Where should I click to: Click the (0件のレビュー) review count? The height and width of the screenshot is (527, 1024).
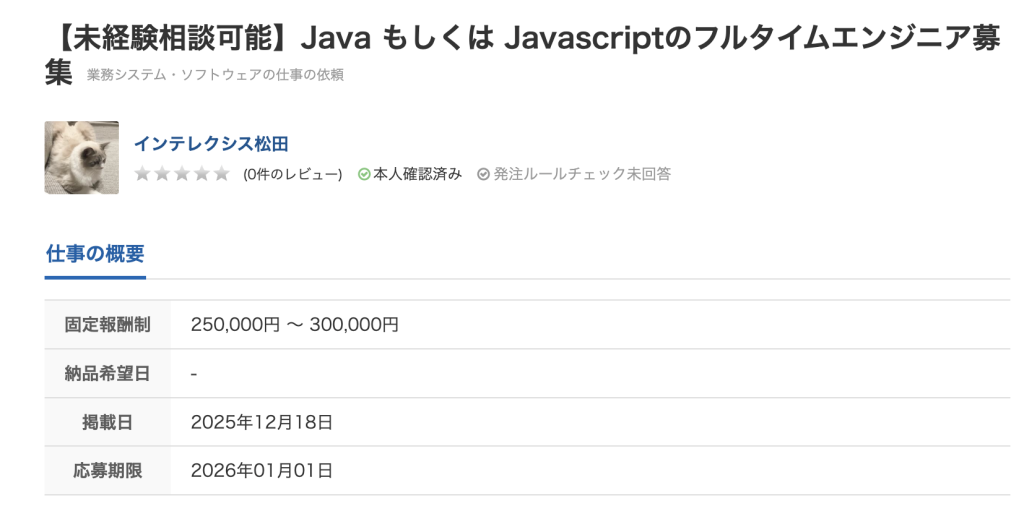292,174
